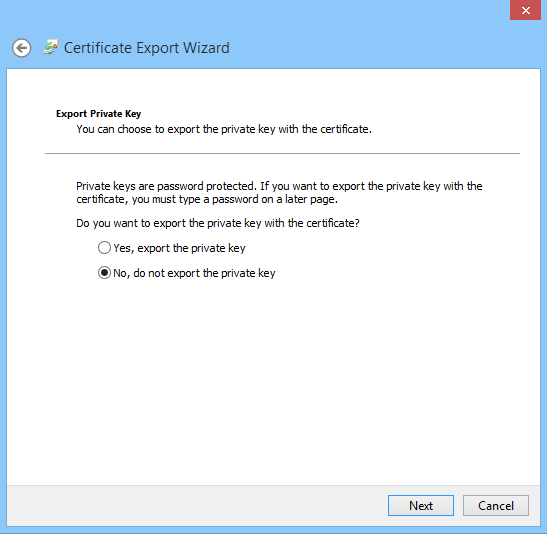Click the bold 'Export Private Key' heading
The height and width of the screenshot is (534, 547).
98,114
